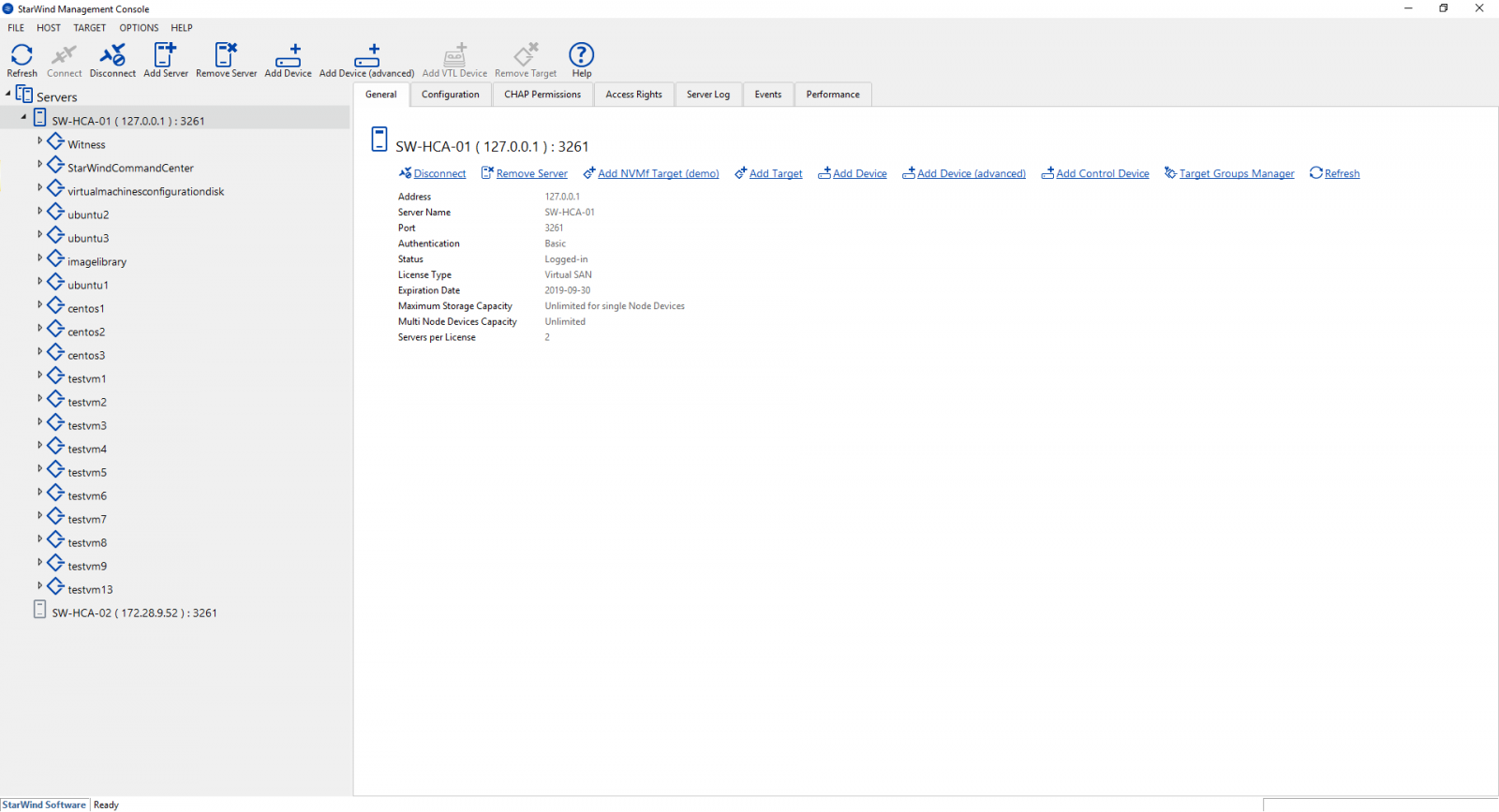Open the TARGET menu
Viewport: 1499px width, 812px height.
click(x=90, y=28)
